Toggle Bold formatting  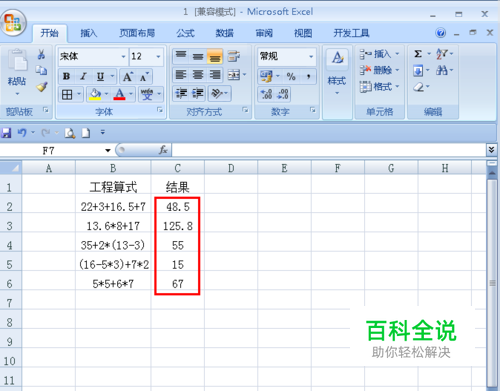66,76
